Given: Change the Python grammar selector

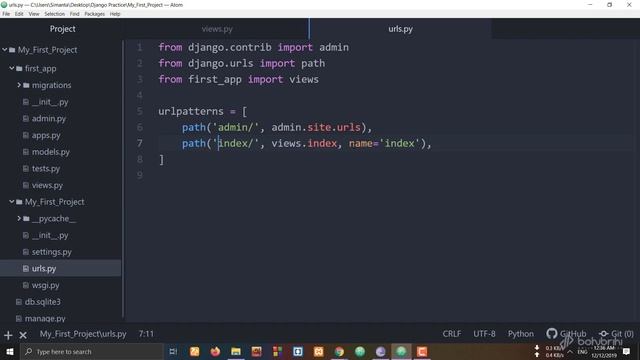Looking at the screenshot, I should tap(521, 334).
